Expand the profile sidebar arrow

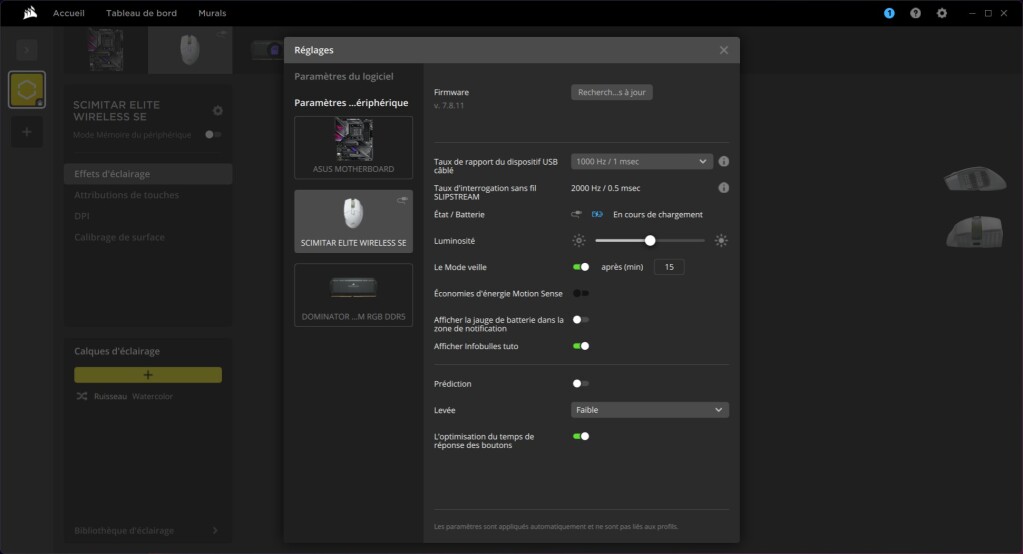27,50
